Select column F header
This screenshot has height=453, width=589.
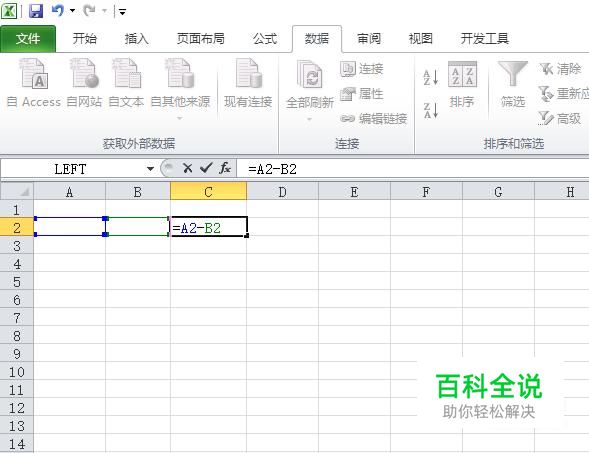(426, 192)
